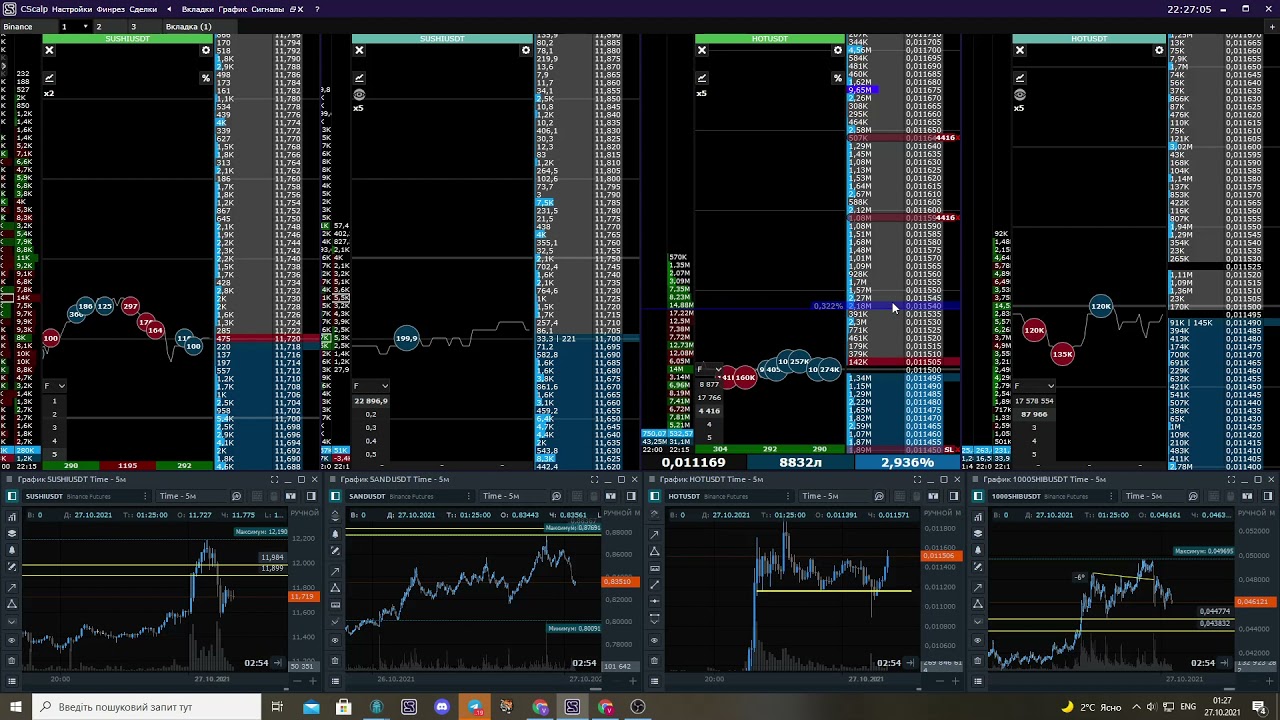1280x720 pixels.
Task: Open the layers icon on SUSHIUSDT chart
Action: (12, 533)
